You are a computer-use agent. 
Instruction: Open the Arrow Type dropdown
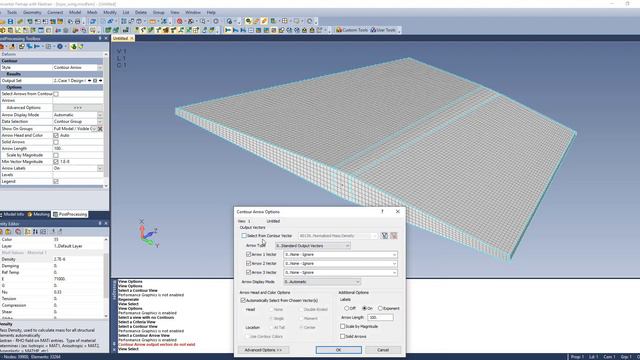313,246
